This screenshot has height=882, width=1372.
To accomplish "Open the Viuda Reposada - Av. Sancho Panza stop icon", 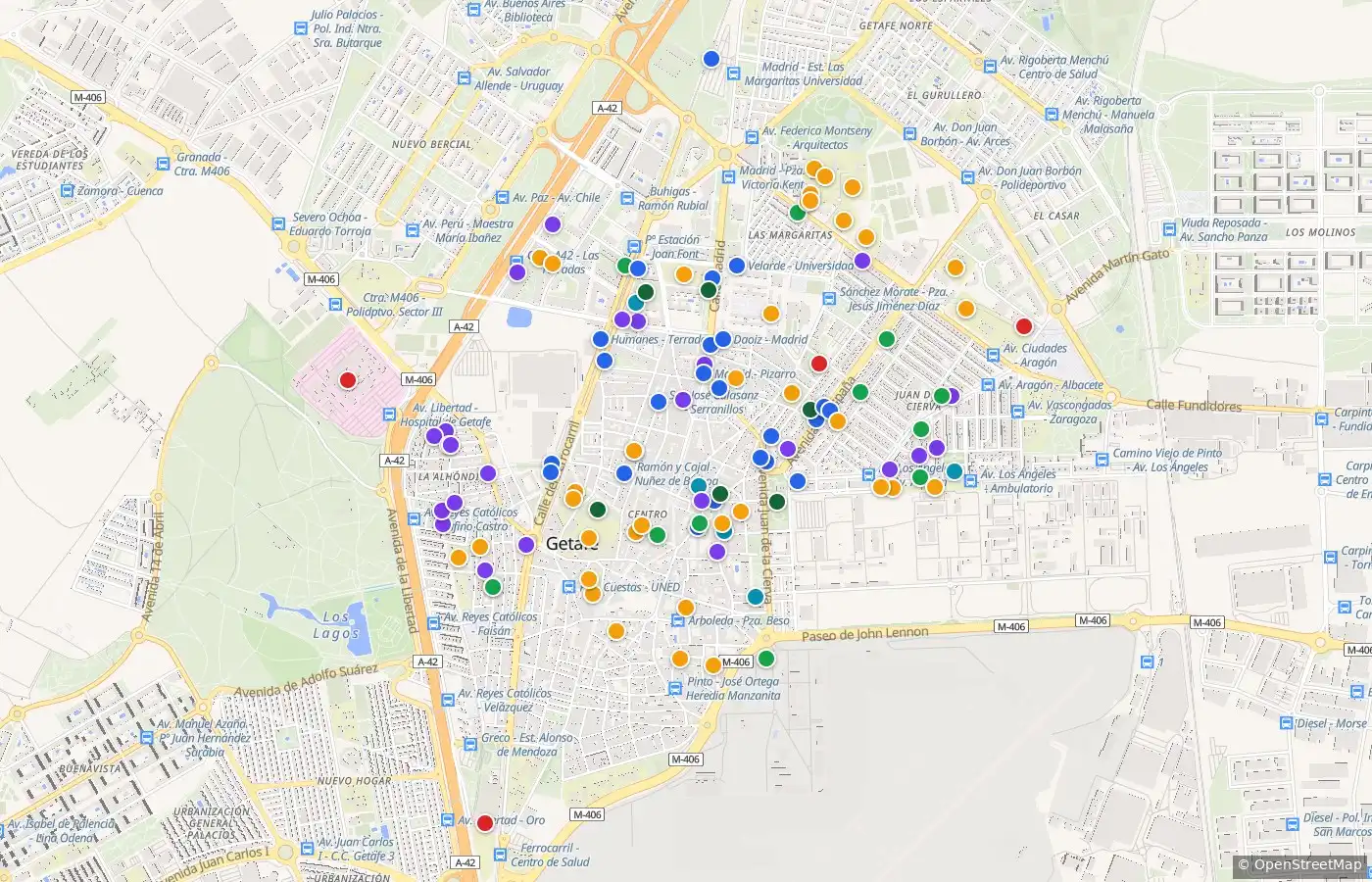I will tap(1168, 229).
